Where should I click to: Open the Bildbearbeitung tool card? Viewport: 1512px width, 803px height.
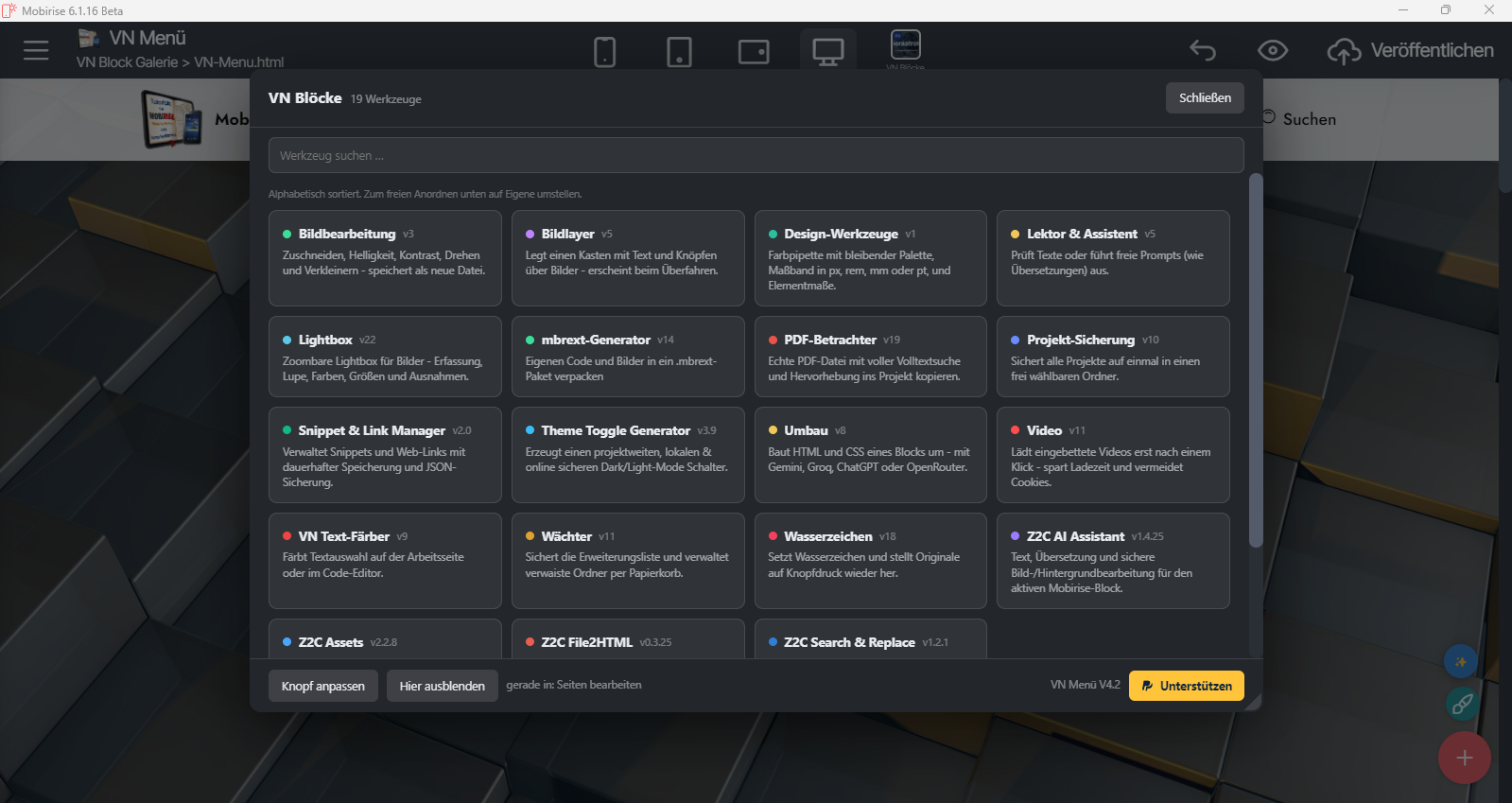click(x=385, y=258)
